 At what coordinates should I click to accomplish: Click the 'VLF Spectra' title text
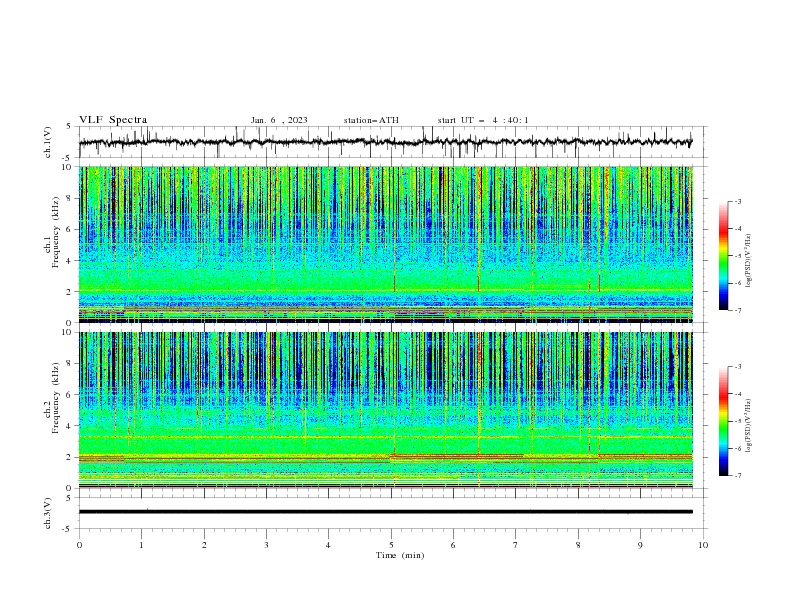113,120
